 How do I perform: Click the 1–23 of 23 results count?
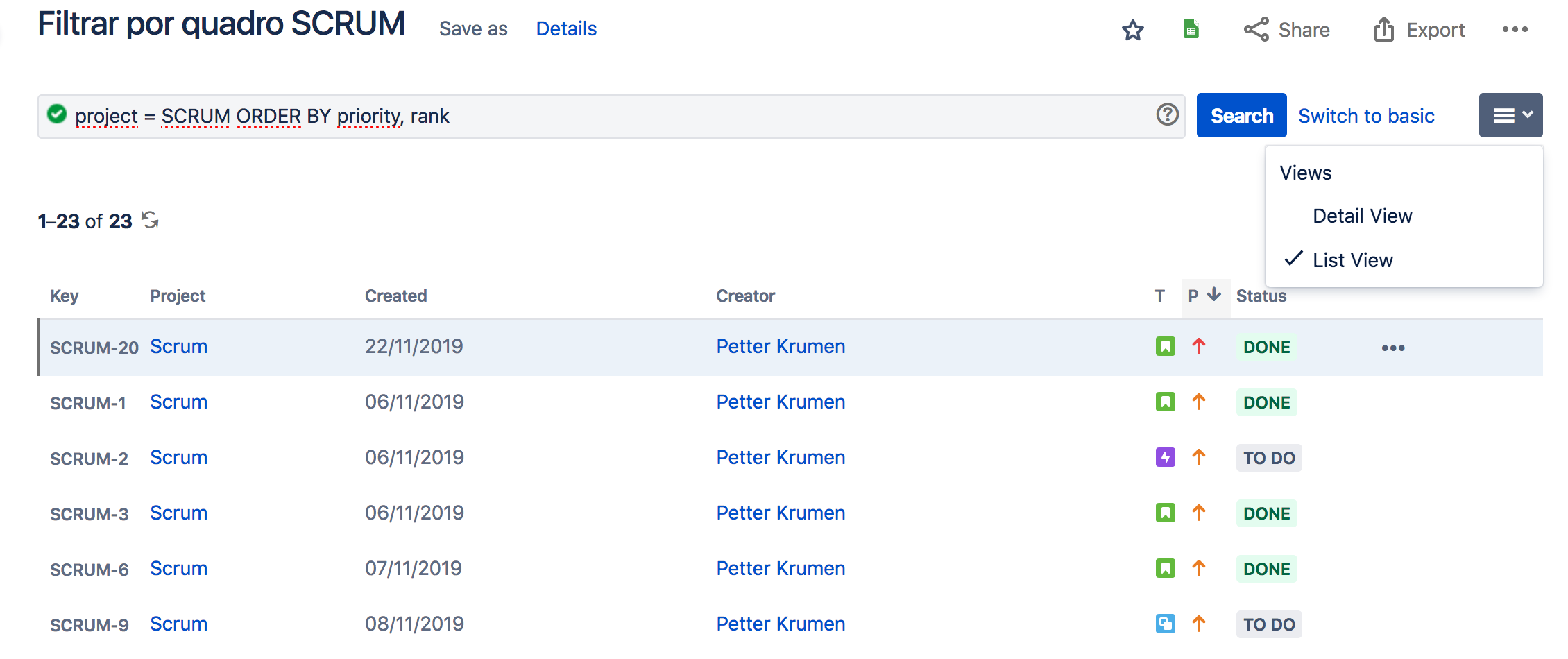pyautogui.click(x=85, y=221)
